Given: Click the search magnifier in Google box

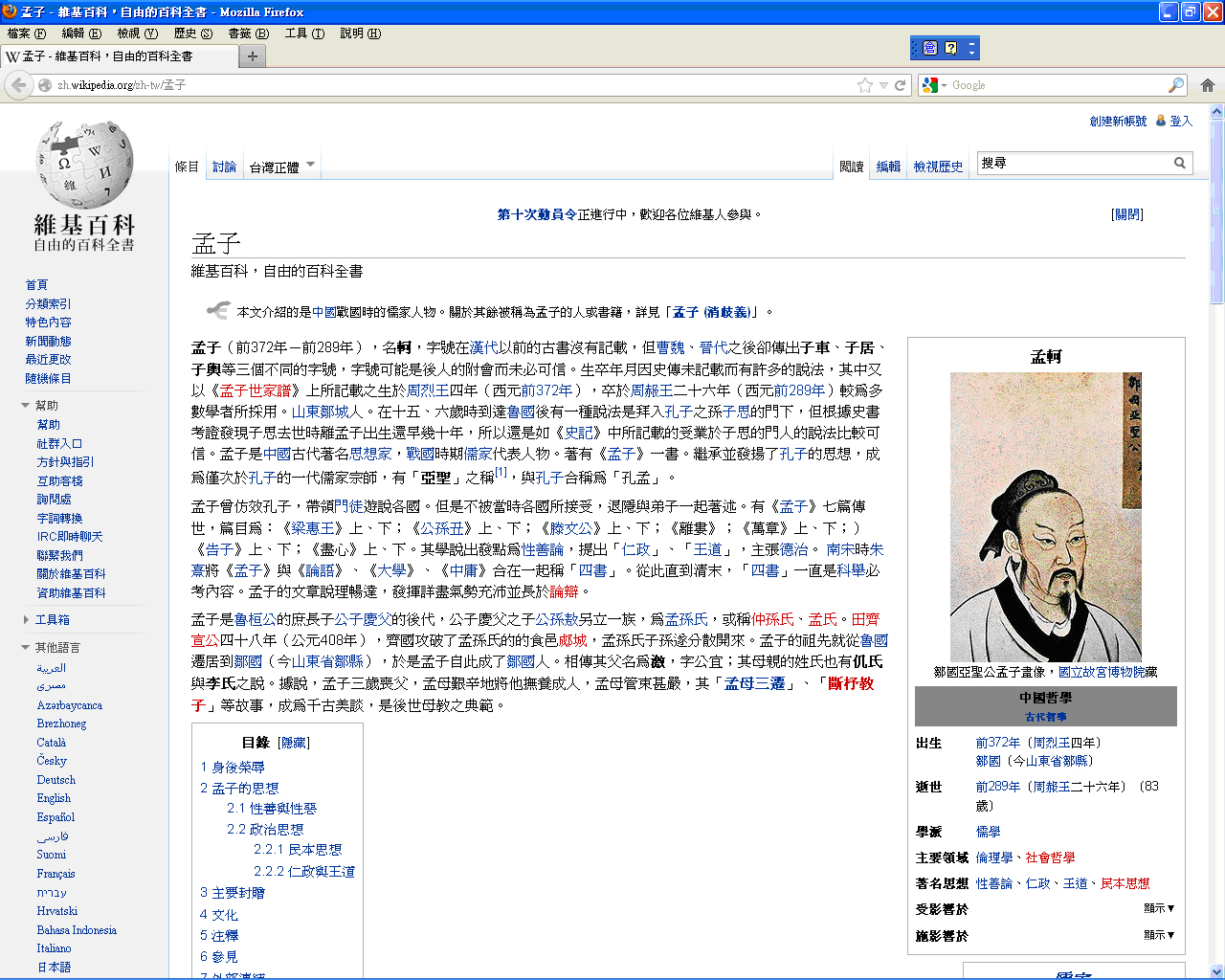Looking at the screenshot, I should click(x=1176, y=85).
